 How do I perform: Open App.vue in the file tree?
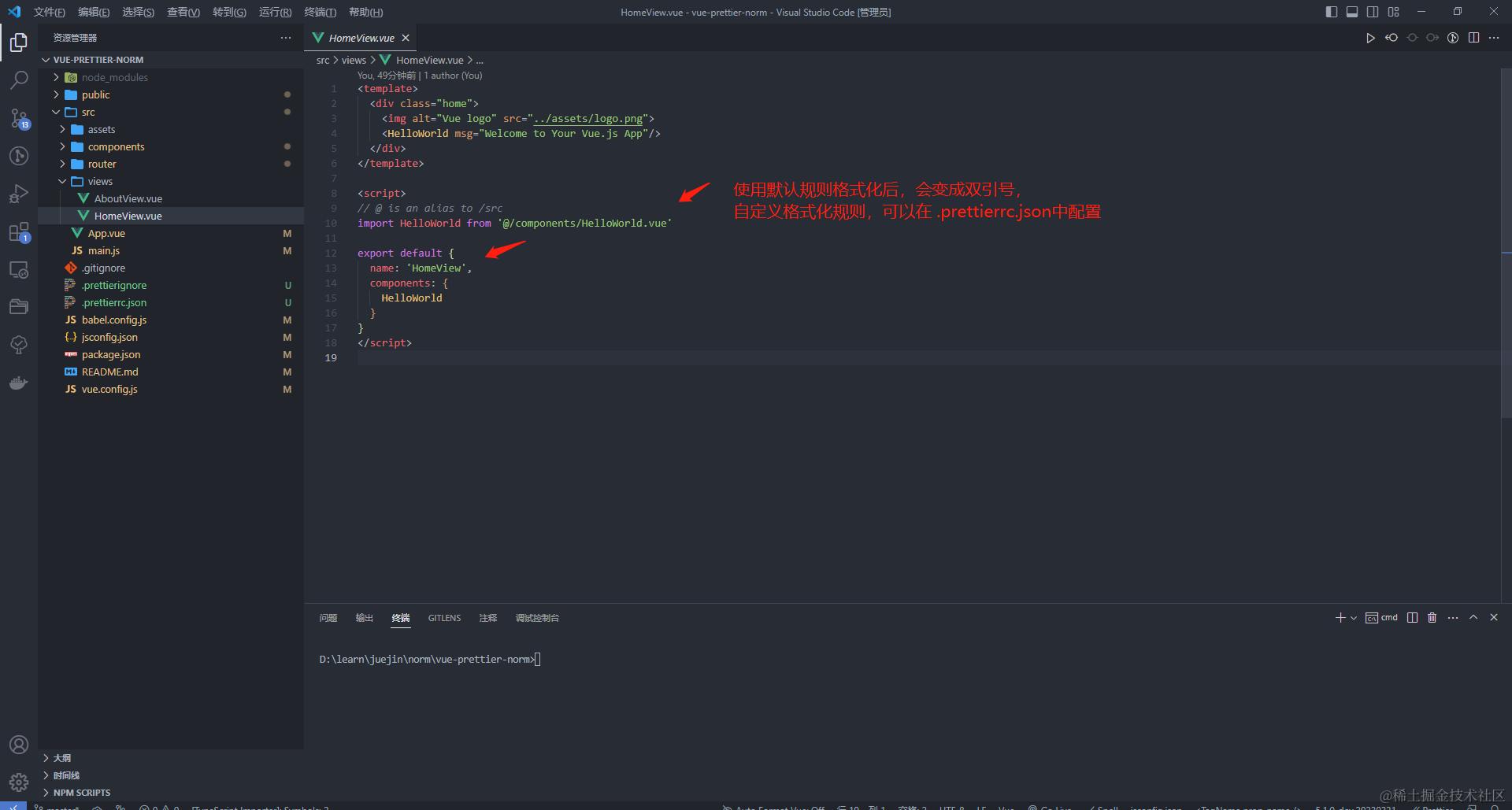point(171,233)
